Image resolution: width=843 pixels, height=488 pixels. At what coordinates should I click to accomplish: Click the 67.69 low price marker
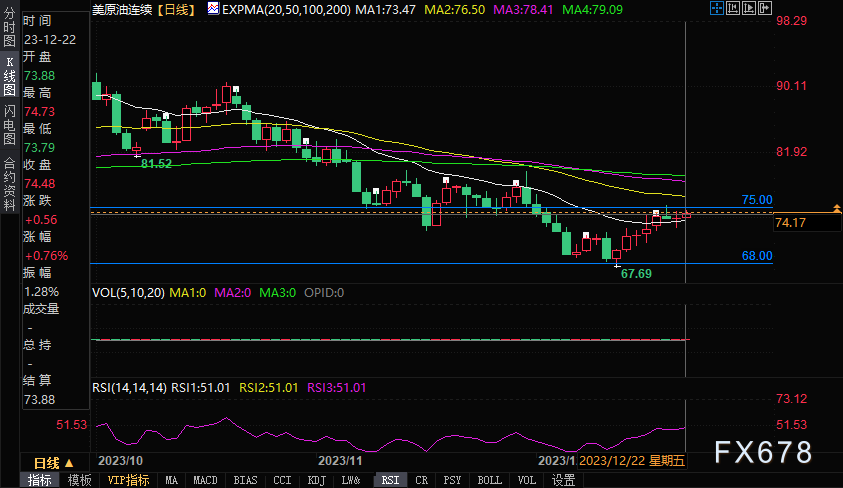pyautogui.click(x=636, y=274)
